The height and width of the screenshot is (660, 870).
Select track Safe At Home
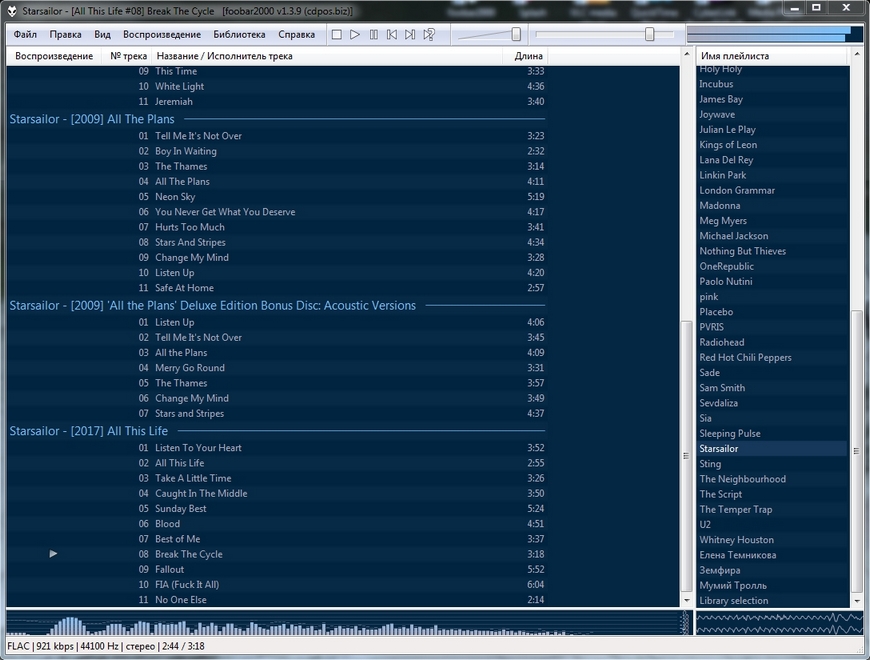click(x=277, y=288)
